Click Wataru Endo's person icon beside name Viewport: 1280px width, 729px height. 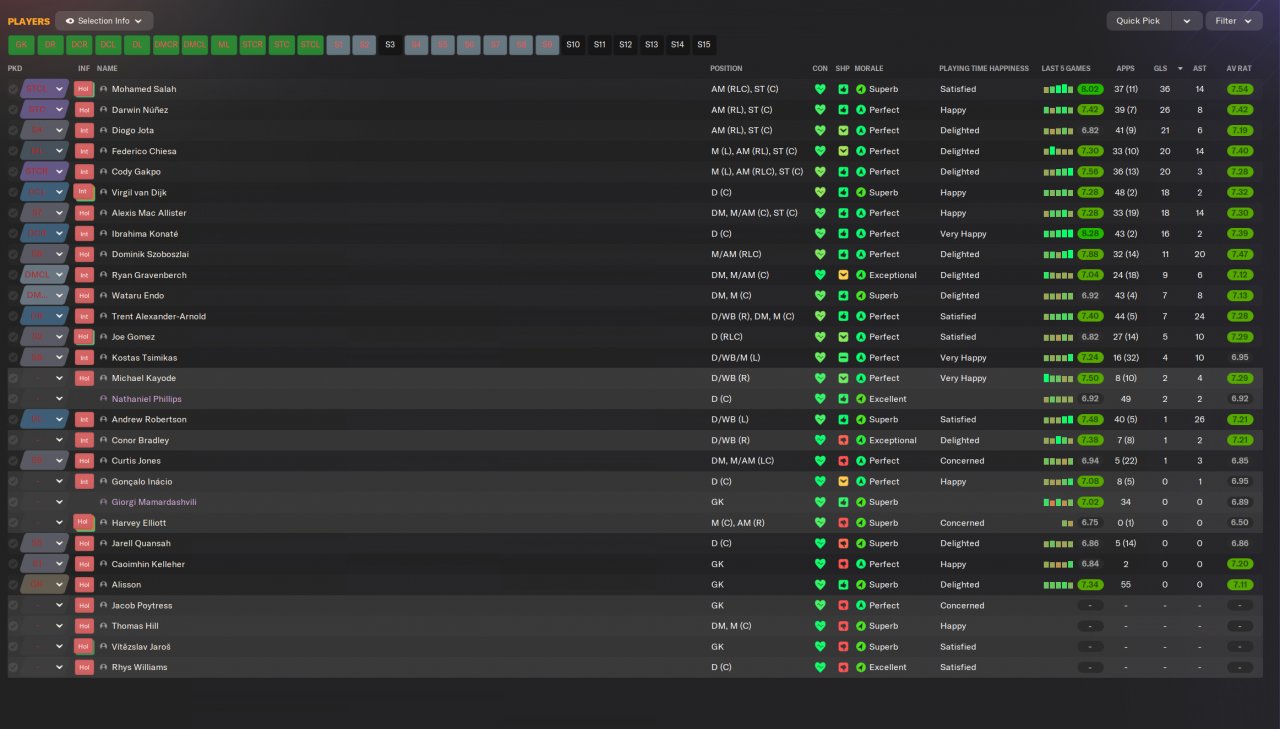pos(103,296)
